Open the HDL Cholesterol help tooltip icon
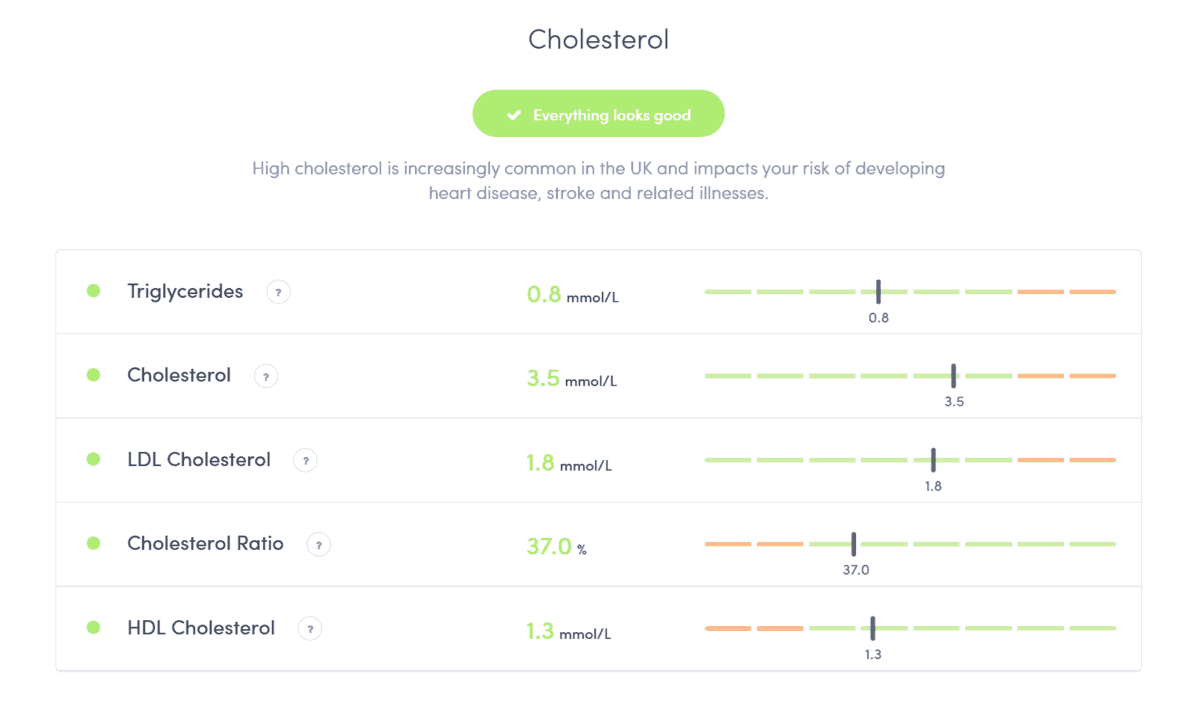 (x=310, y=629)
